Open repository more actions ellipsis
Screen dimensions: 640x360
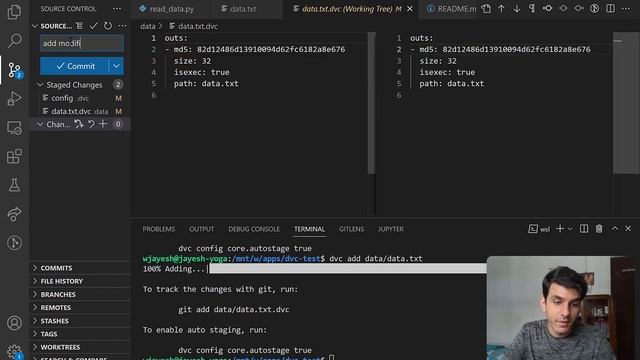click(122, 26)
